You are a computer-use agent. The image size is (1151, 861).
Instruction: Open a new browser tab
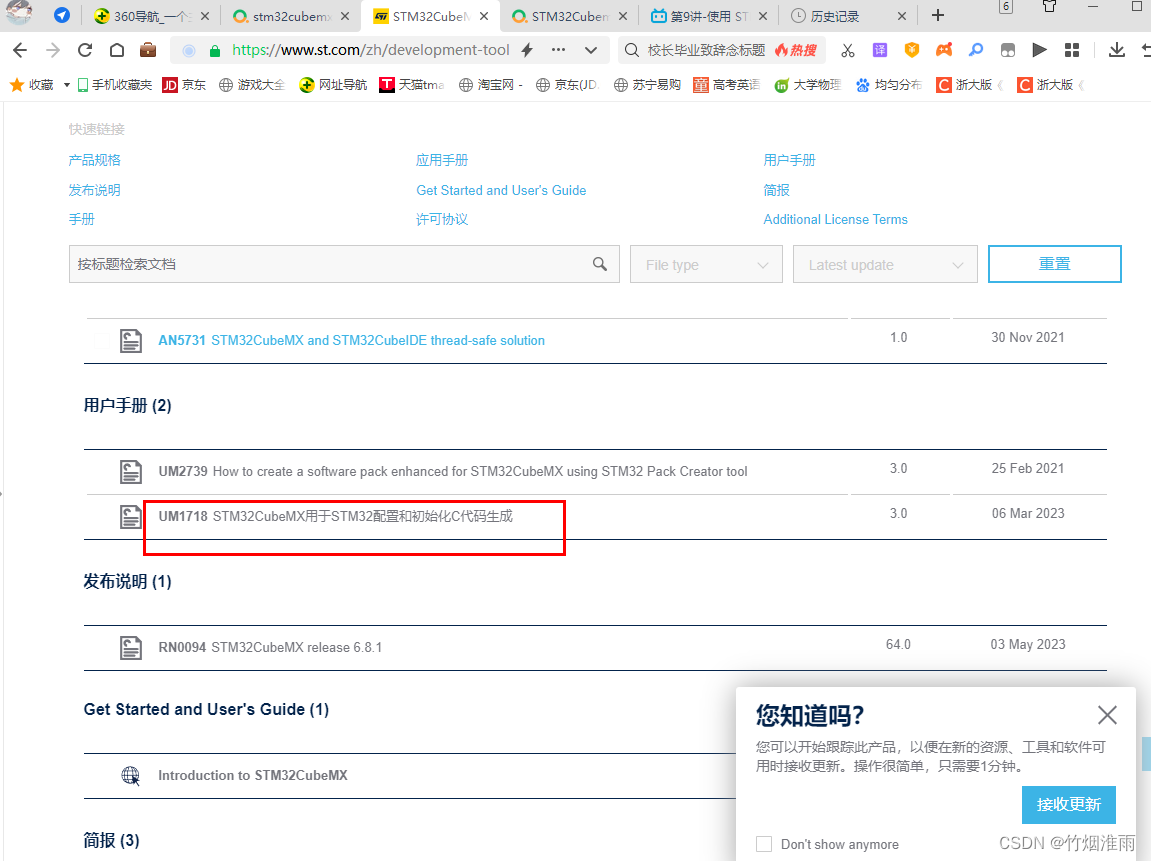point(937,15)
